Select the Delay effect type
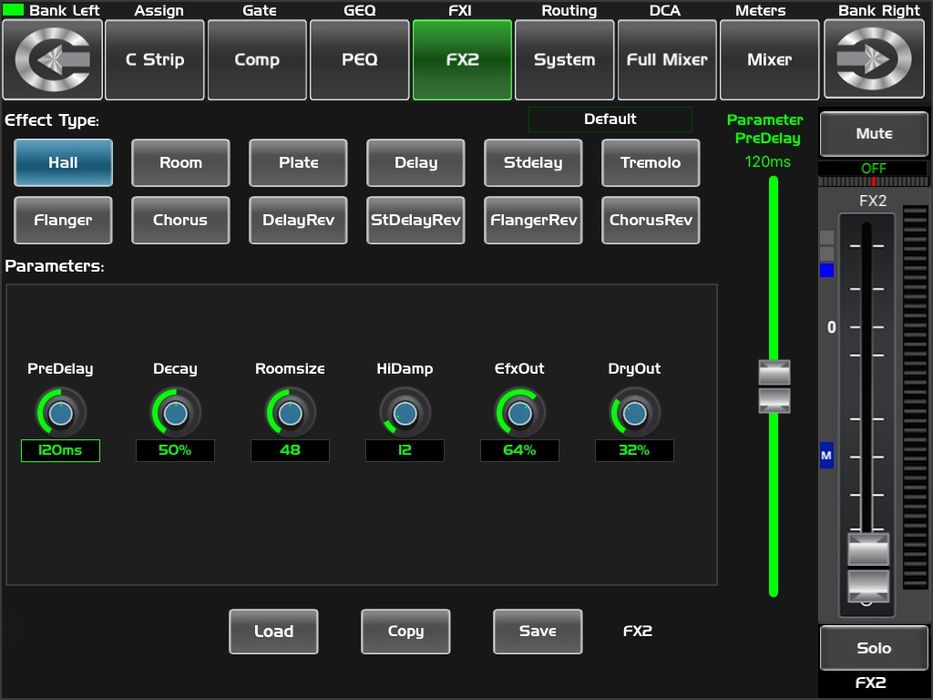The height and width of the screenshot is (700, 933). pos(416,162)
